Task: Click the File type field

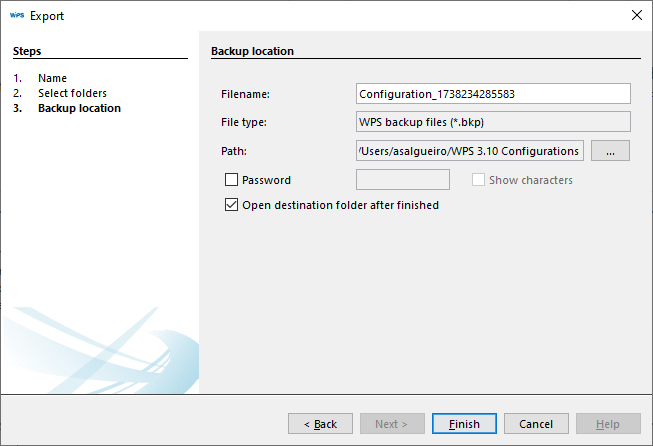Action: [x=493, y=122]
